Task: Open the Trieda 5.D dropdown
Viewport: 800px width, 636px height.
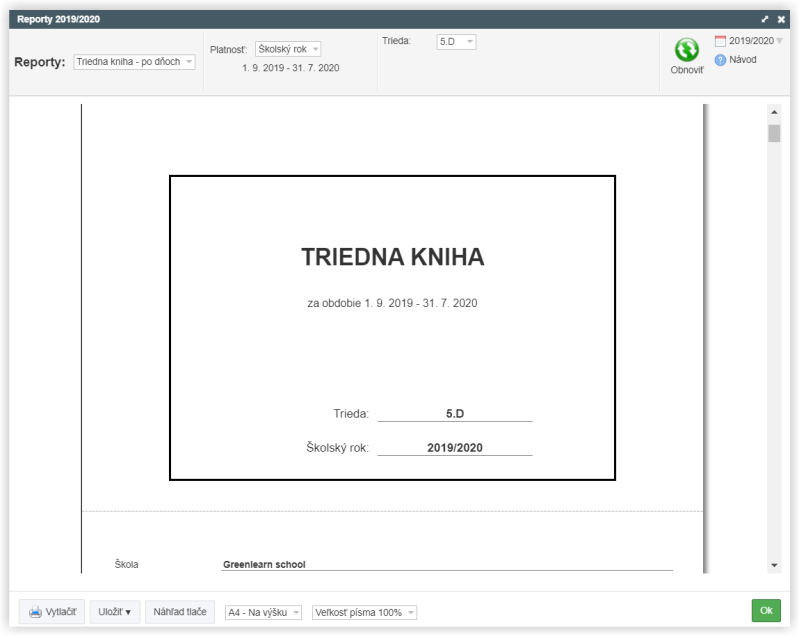Action: tap(456, 41)
